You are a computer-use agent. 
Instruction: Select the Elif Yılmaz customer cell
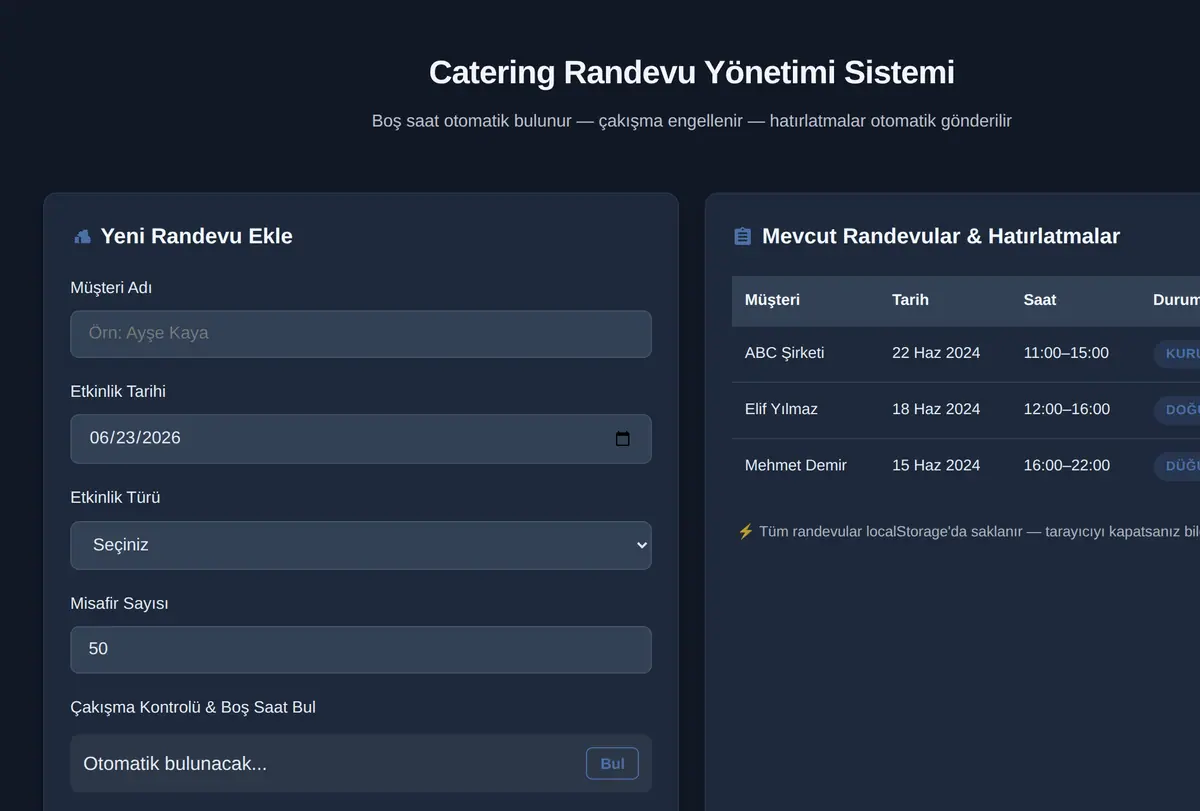[781, 409]
